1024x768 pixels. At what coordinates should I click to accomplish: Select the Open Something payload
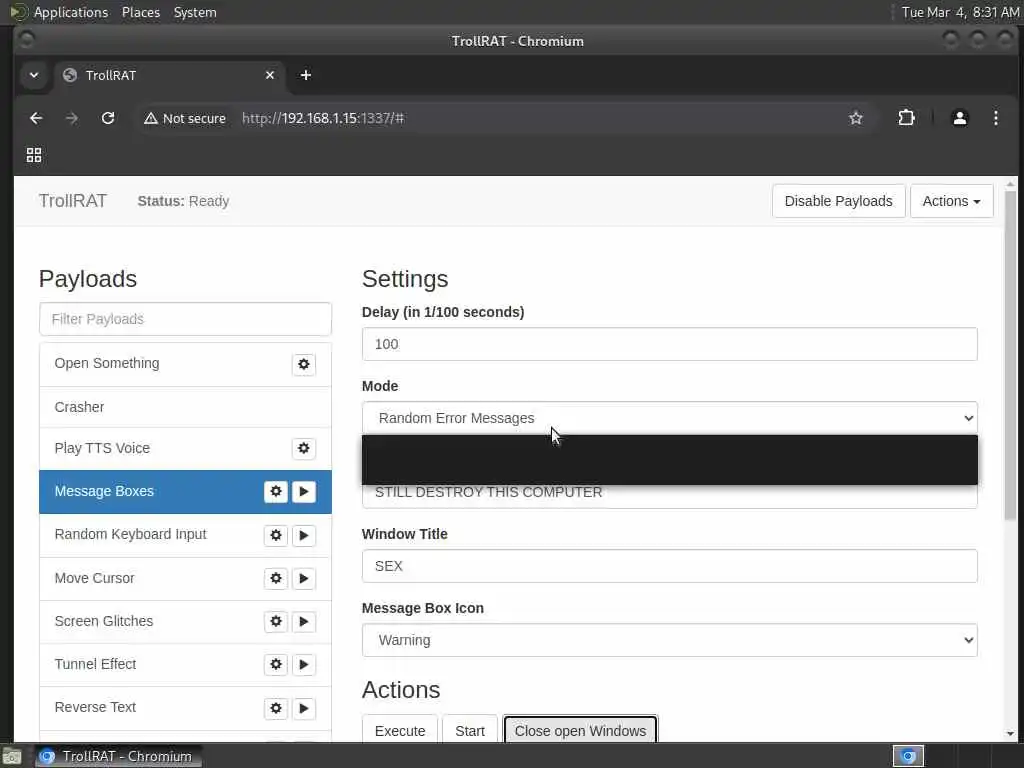[x=185, y=364]
